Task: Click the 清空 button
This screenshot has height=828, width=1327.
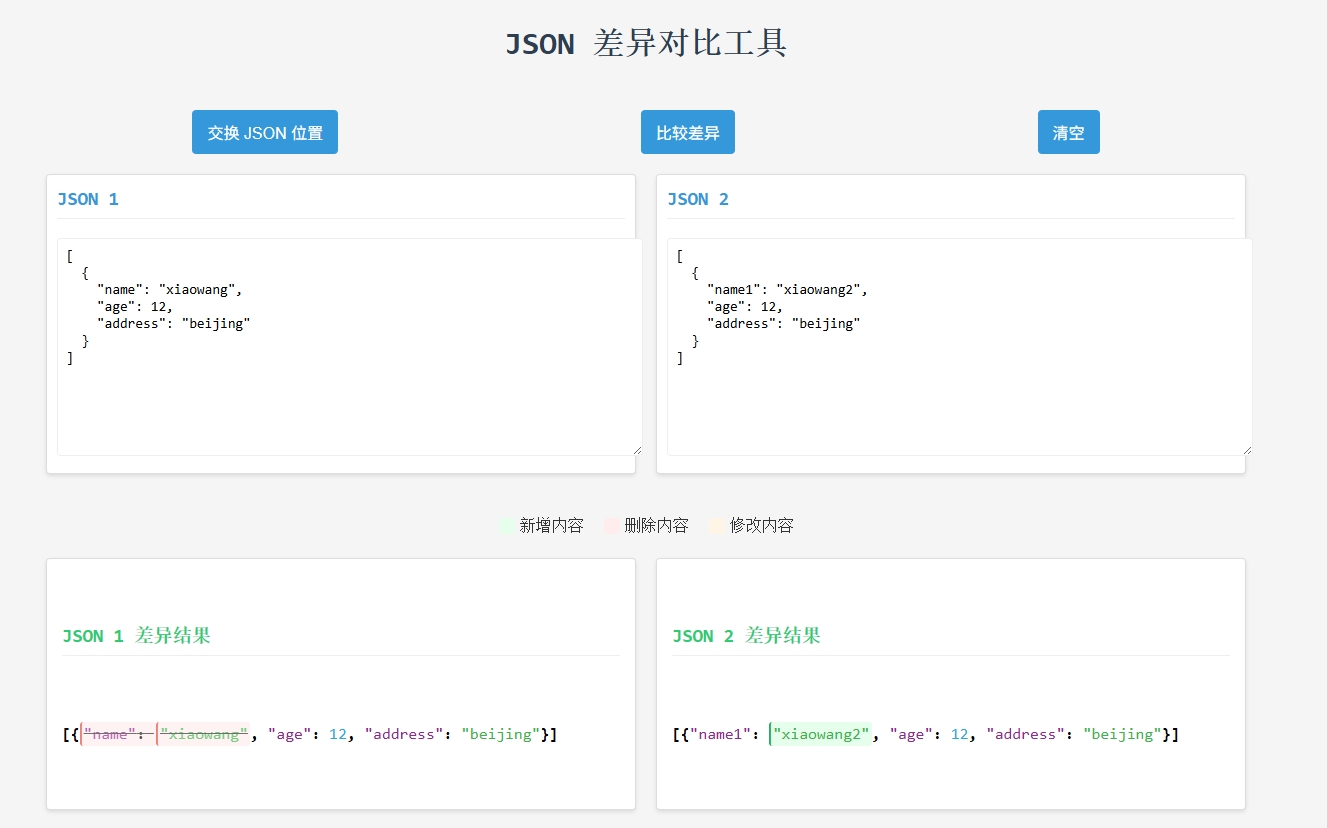Action: pos(1069,132)
